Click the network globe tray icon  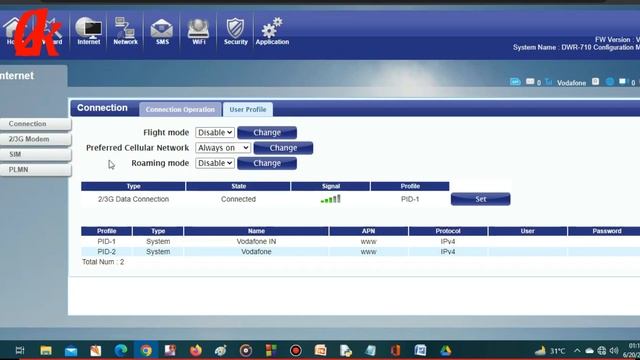click(x=602, y=351)
